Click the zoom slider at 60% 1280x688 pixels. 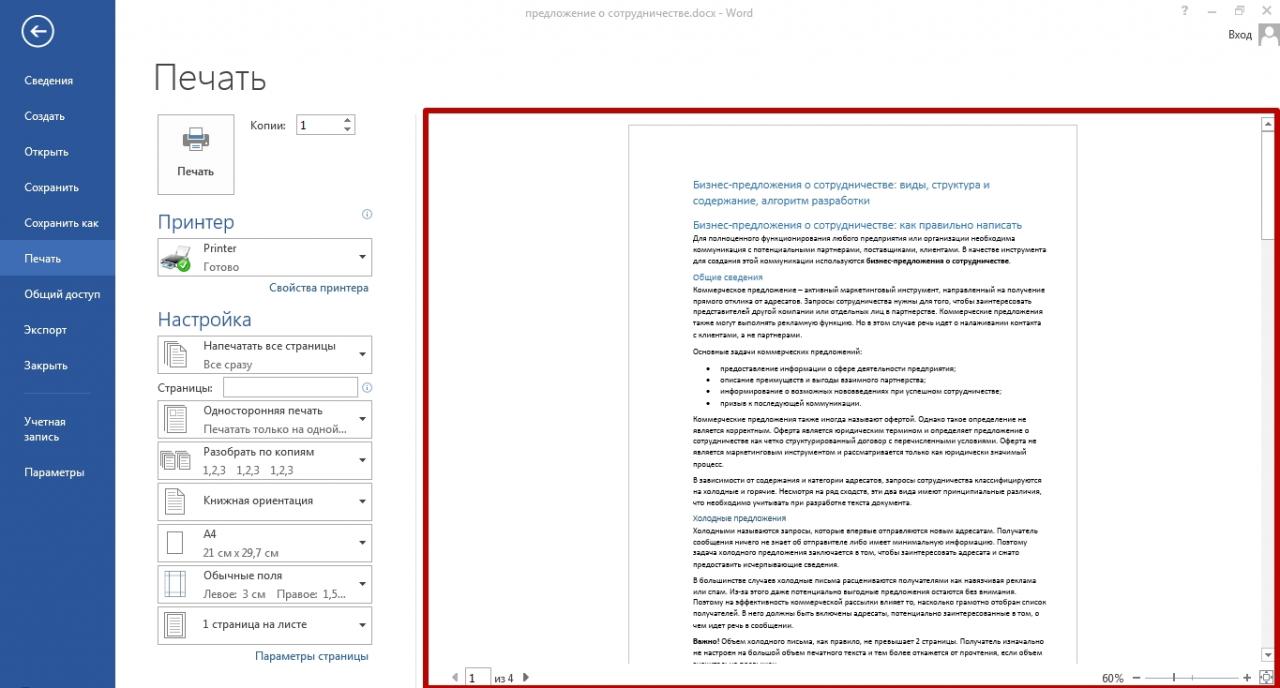[1174, 677]
